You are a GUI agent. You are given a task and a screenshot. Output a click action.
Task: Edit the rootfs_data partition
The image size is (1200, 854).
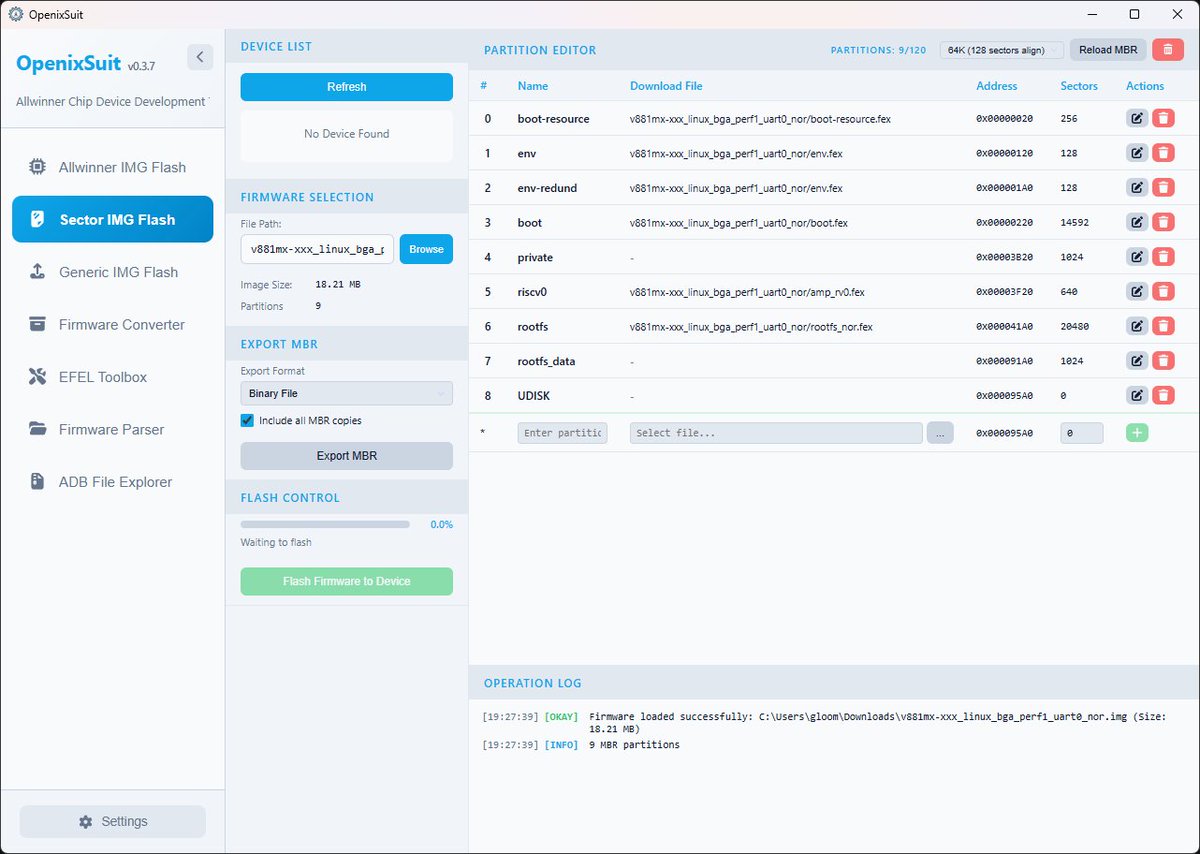click(x=1137, y=361)
